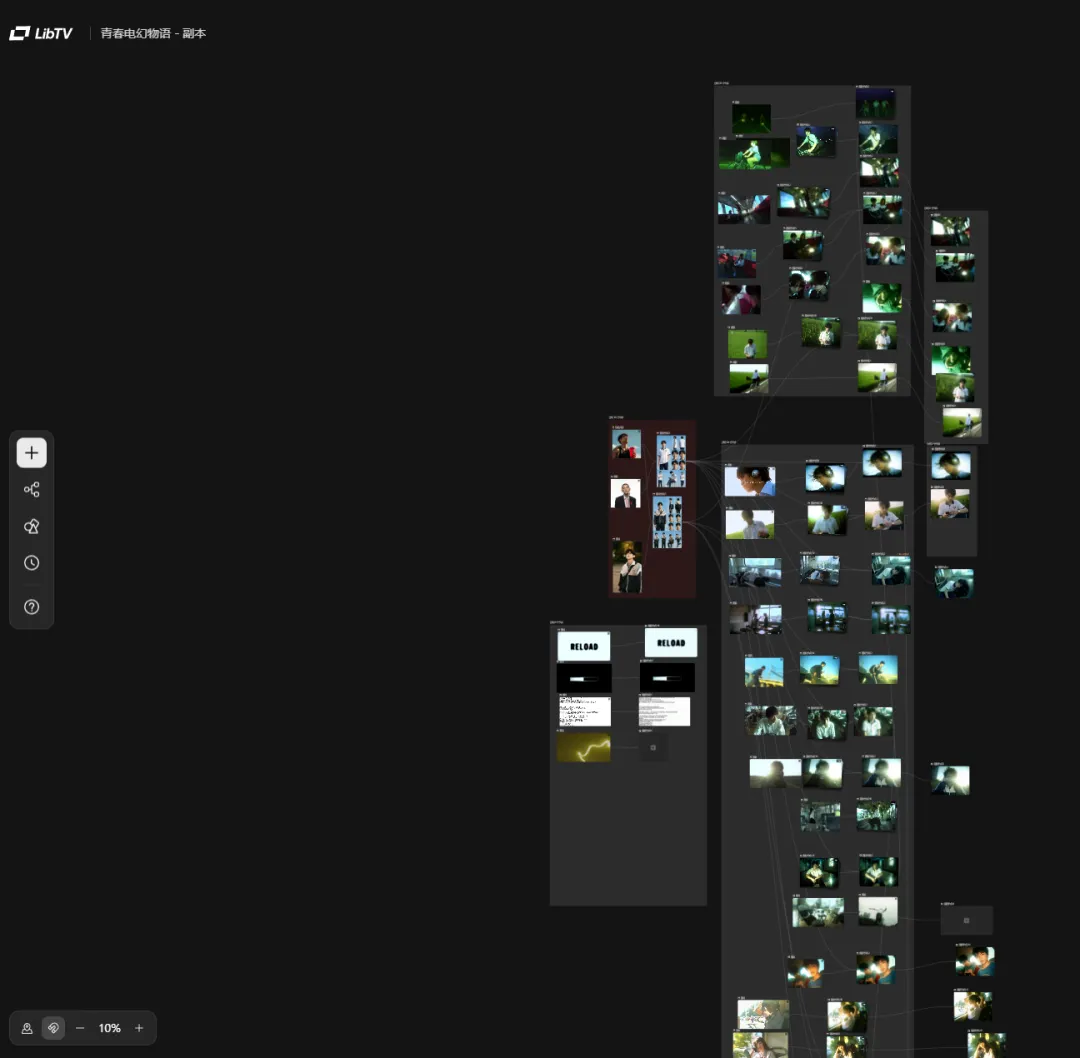Screen dimensions: 1080x1058
Task: Select the empty placeholder node beside the lightning image
Action: pyautogui.click(x=653, y=747)
